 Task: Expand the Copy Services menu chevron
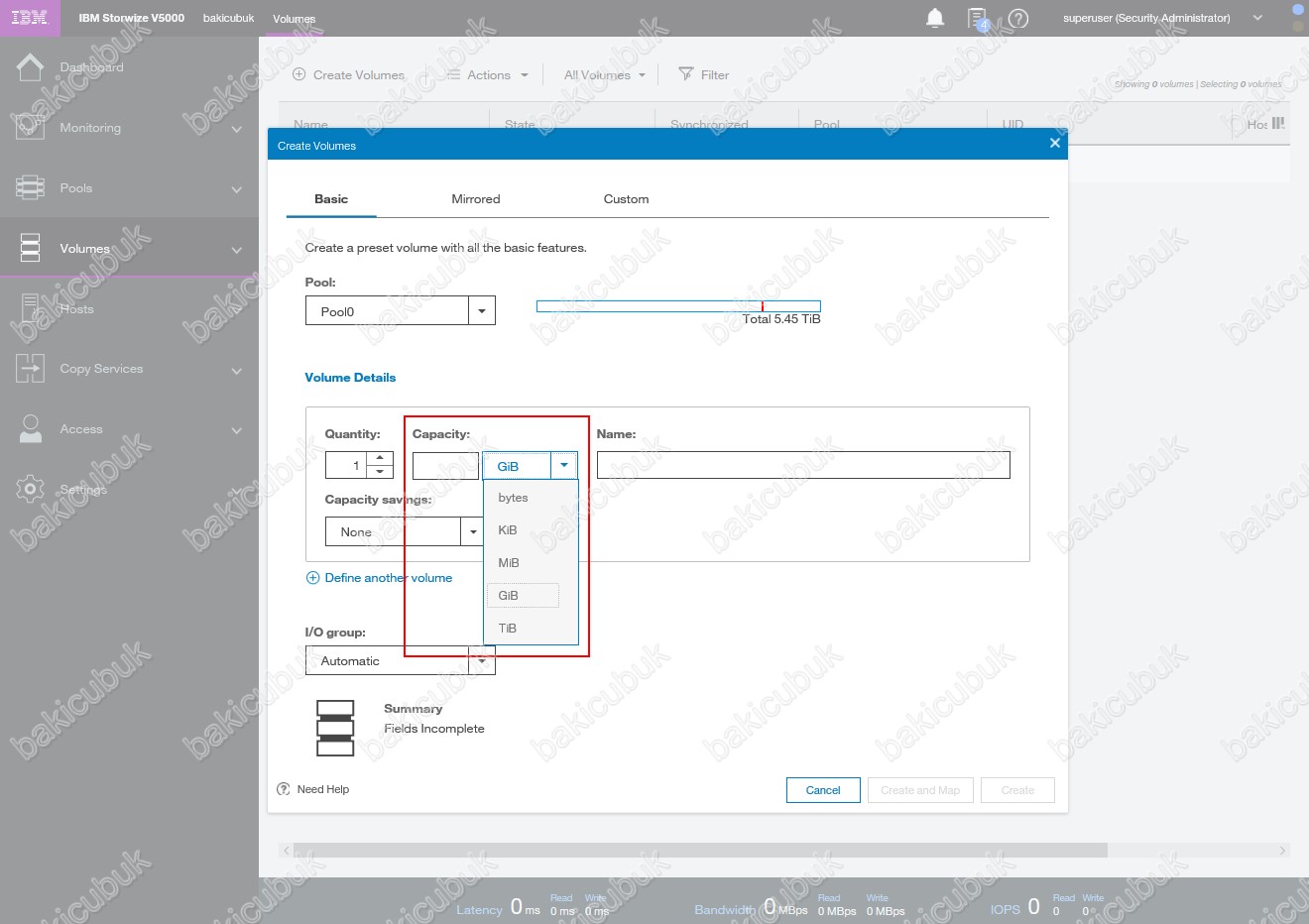tap(237, 371)
